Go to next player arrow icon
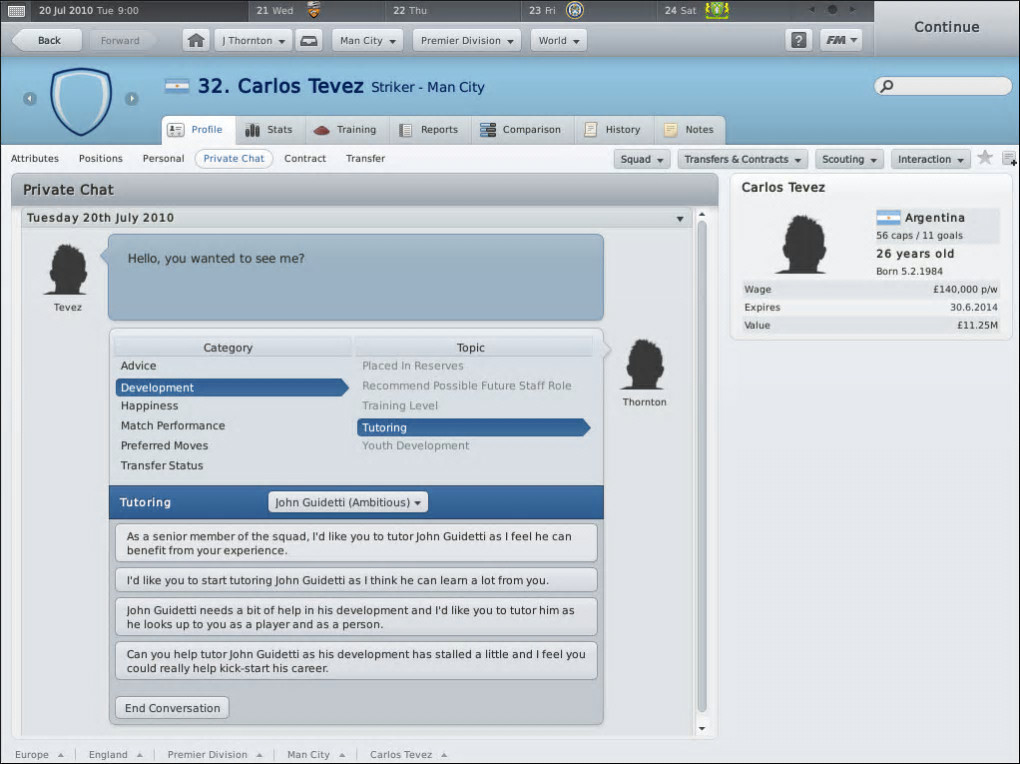The height and width of the screenshot is (764, 1020). click(131, 98)
